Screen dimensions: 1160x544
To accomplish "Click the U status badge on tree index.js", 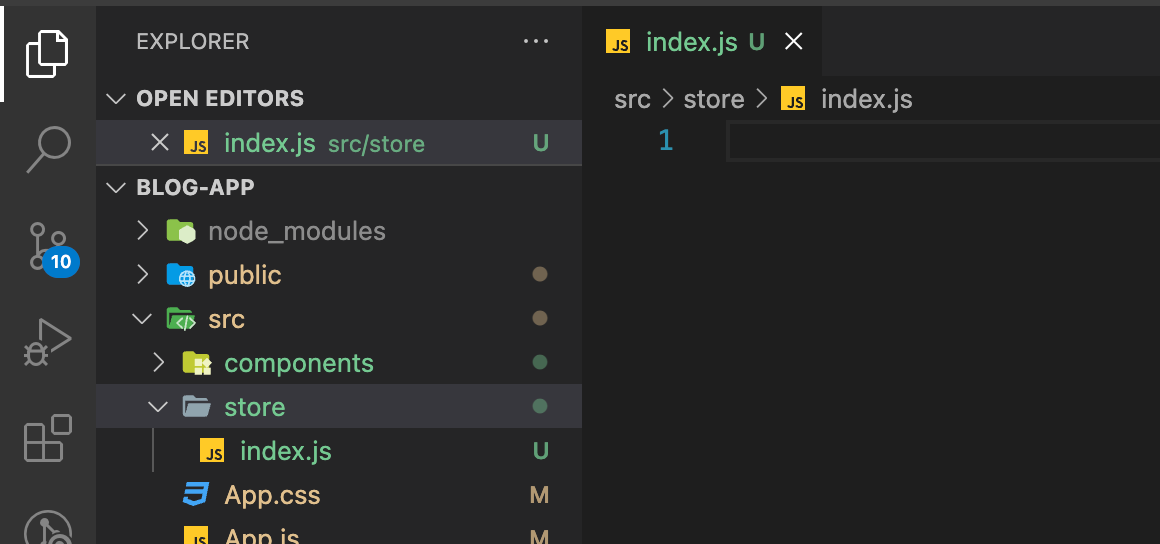I will (541, 451).
